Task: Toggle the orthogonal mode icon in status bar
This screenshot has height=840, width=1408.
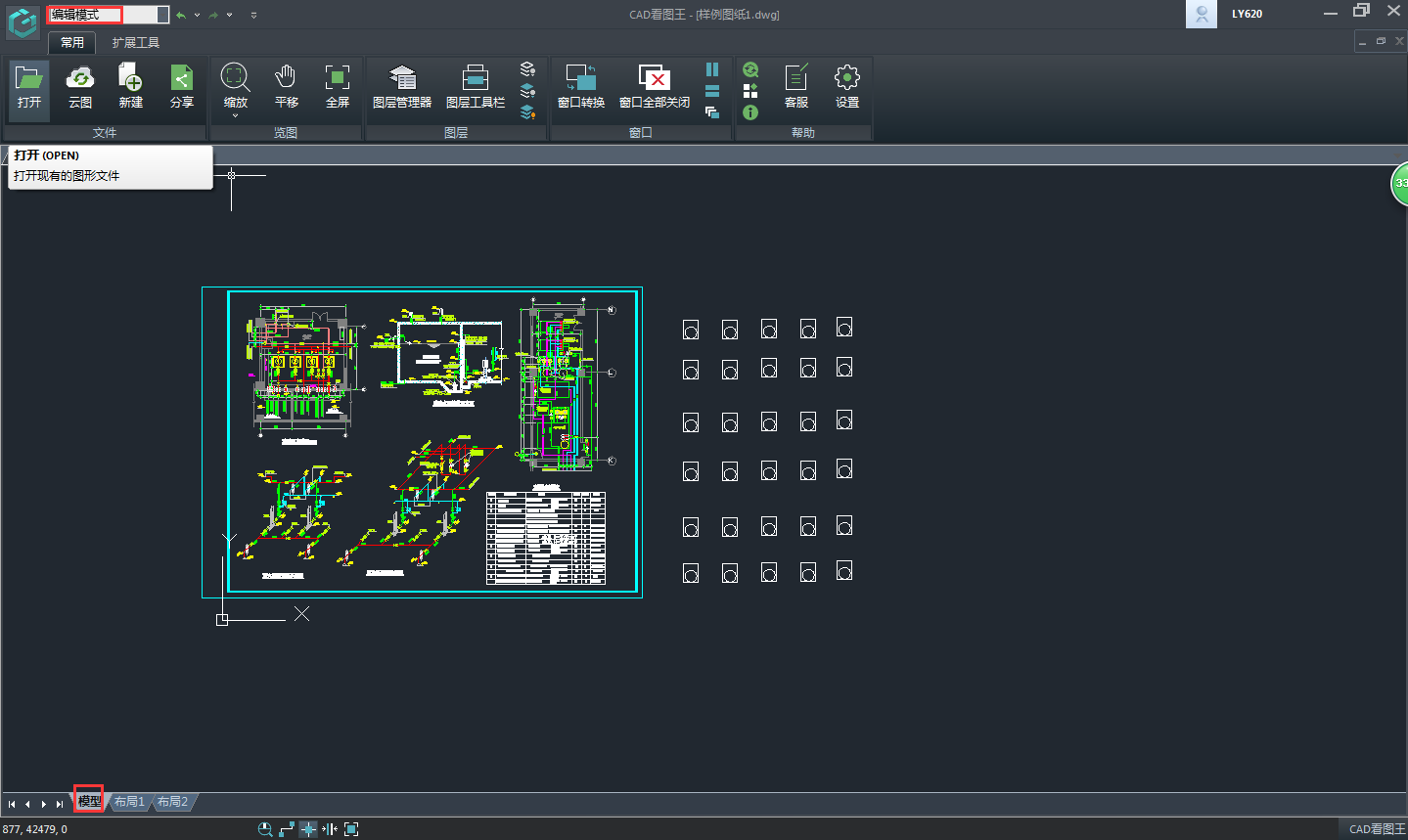Action: (287, 829)
